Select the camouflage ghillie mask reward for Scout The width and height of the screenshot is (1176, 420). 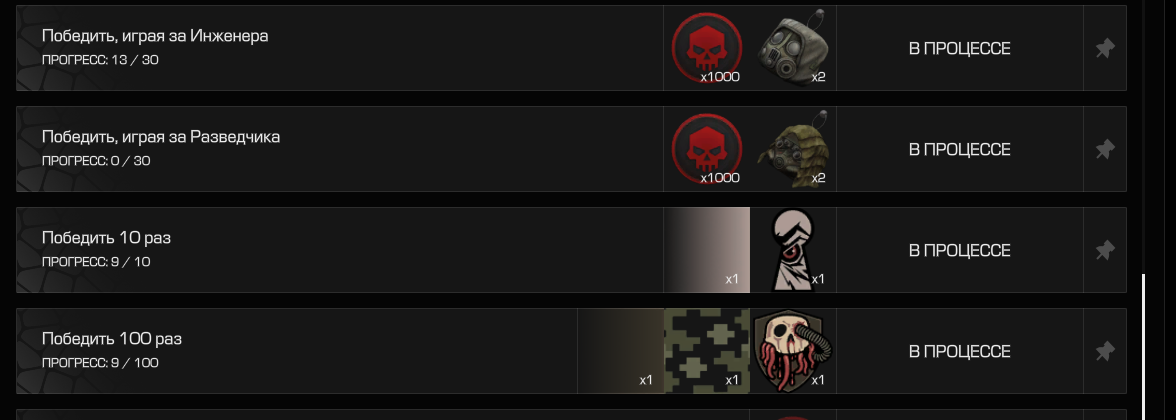(x=793, y=149)
